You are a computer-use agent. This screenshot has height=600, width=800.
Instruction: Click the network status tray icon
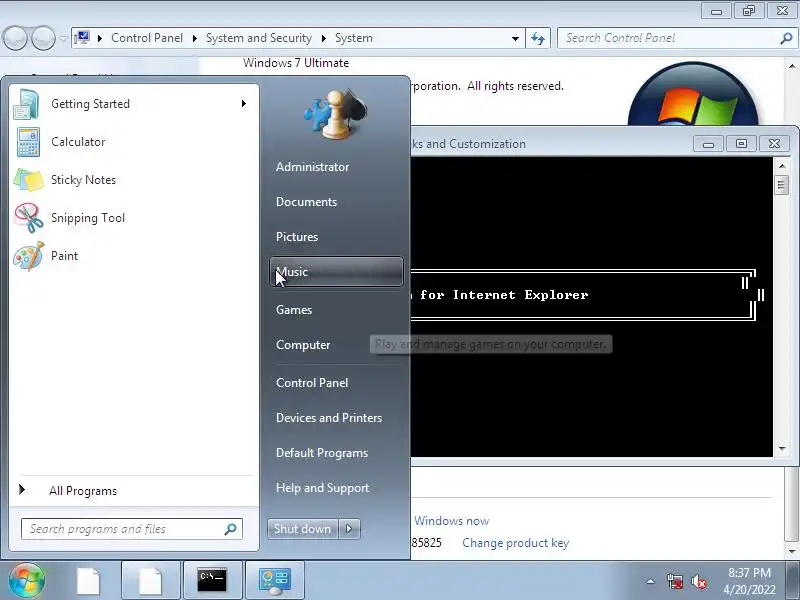675,581
